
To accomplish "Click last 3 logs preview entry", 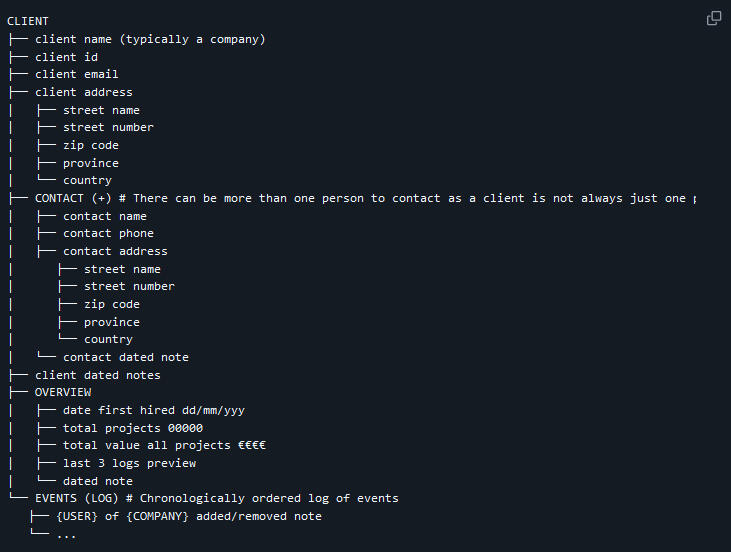I will pos(130,463).
